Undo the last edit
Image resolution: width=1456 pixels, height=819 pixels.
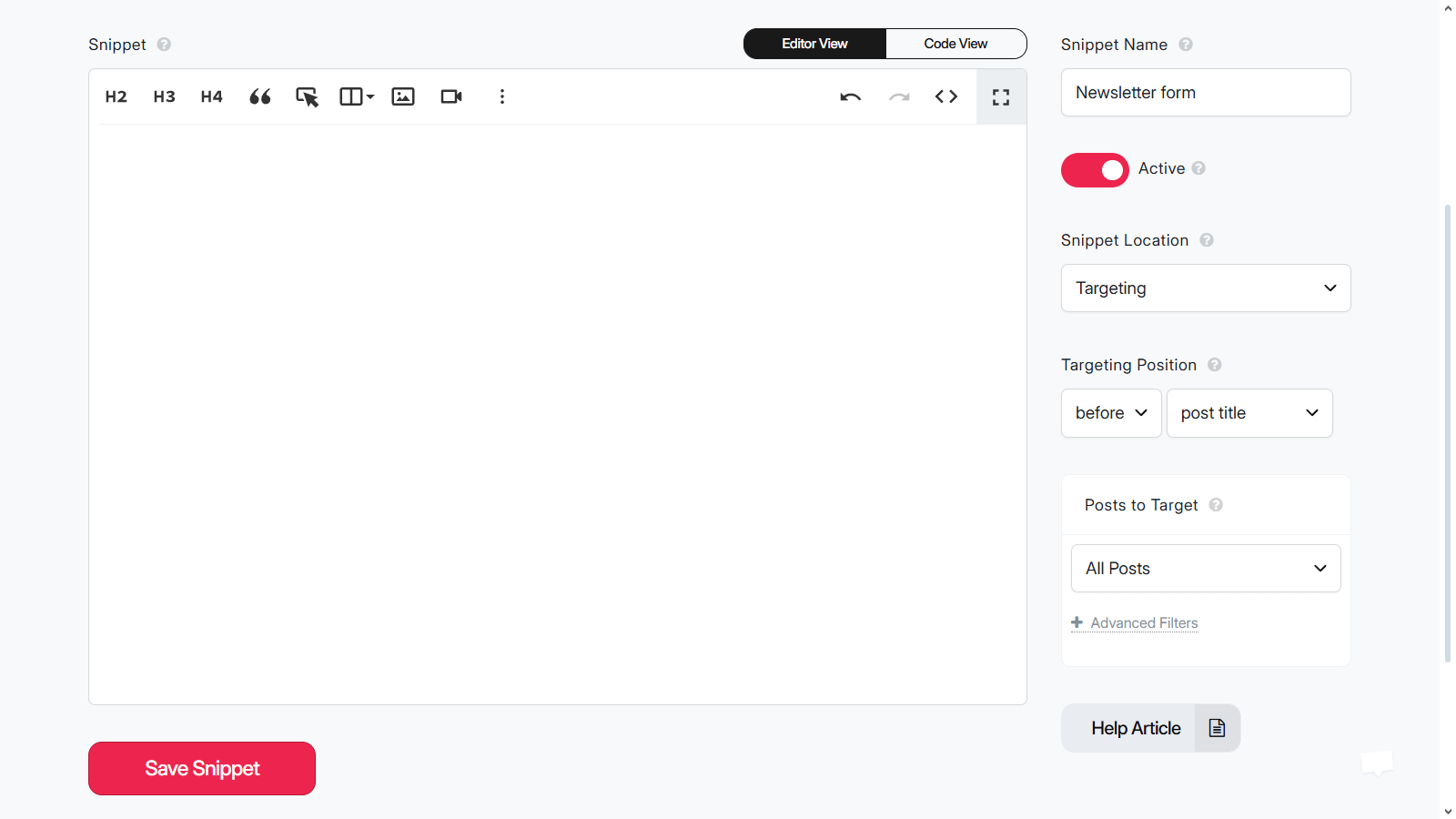(850, 96)
